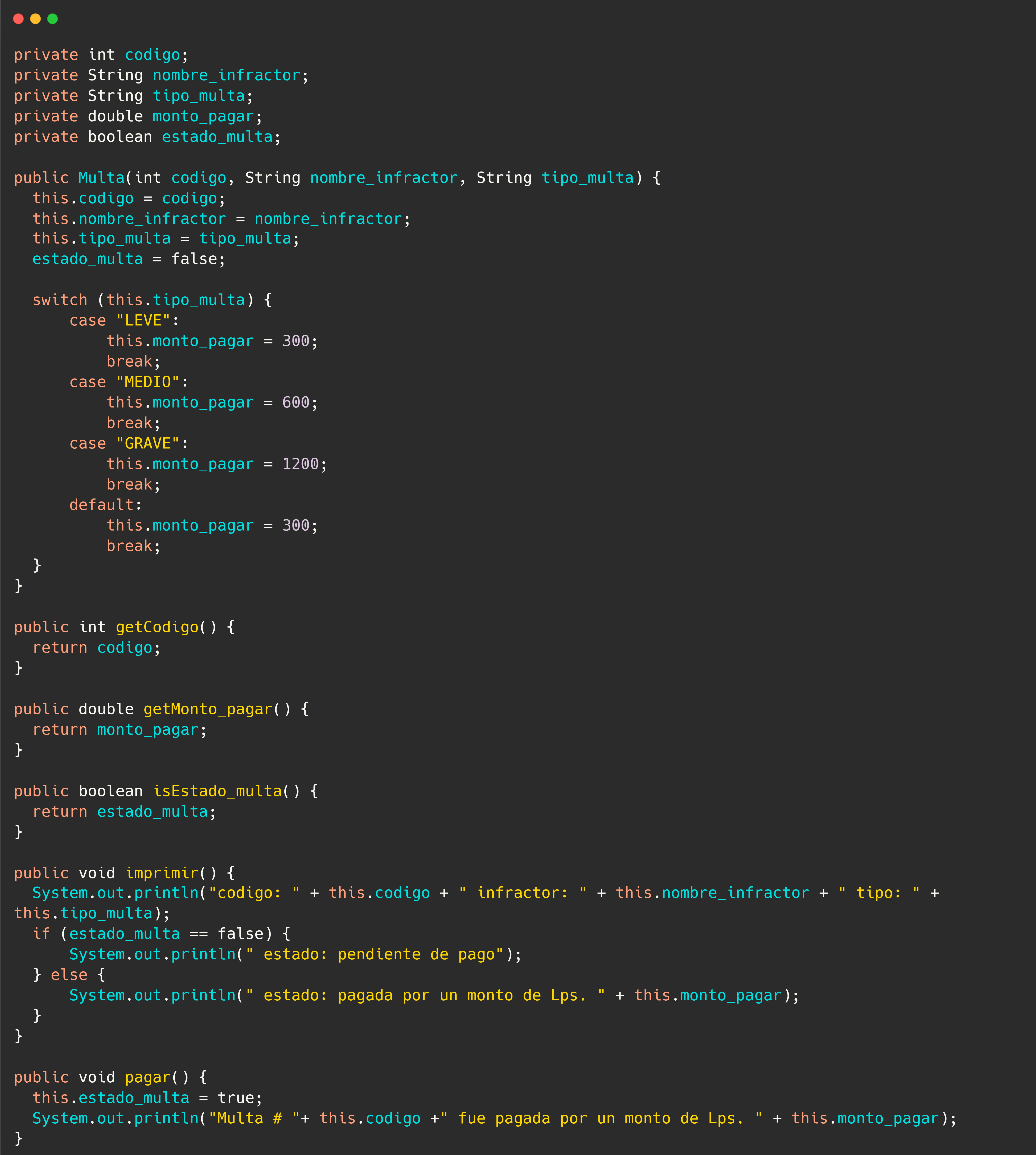1036x1155 pixels.
Task: Click the 'switch (this.tipo_multa) {' statement
Action: point(152,300)
